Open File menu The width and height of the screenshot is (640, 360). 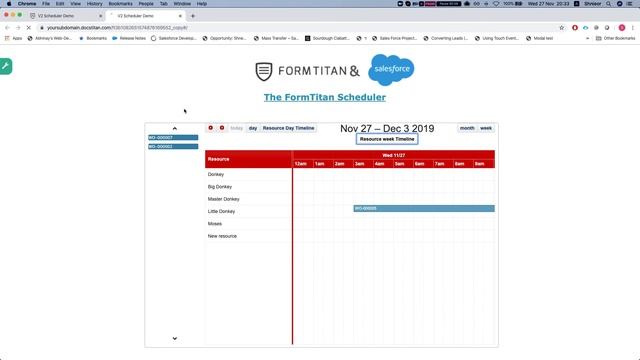click(46, 4)
